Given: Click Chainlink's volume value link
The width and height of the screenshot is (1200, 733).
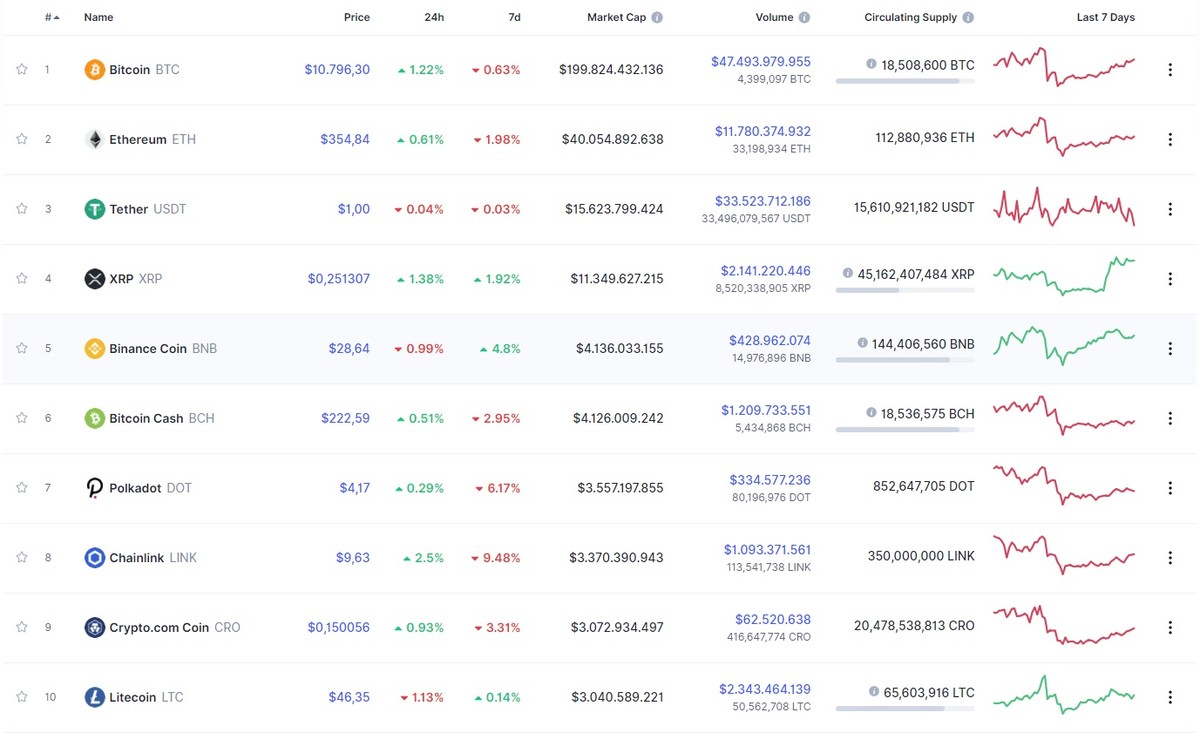Looking at the screenshot, I should [x=770, y=549].
